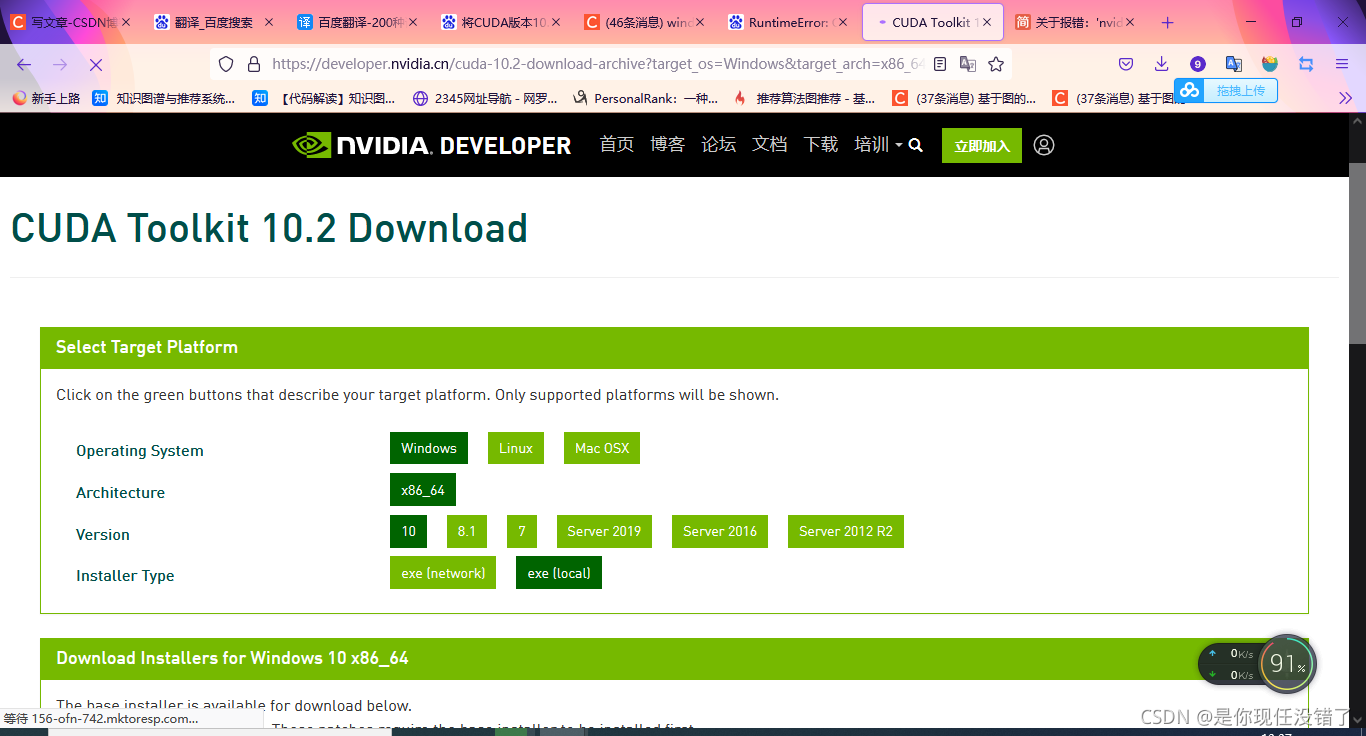Click the 立即加入 button
This screenshot has width=1366, height=736.
(x=981, y=145)
